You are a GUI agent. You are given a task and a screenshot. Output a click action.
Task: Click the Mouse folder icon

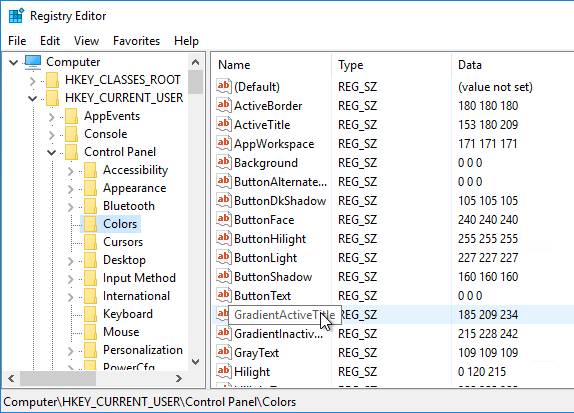pos(90,332)
